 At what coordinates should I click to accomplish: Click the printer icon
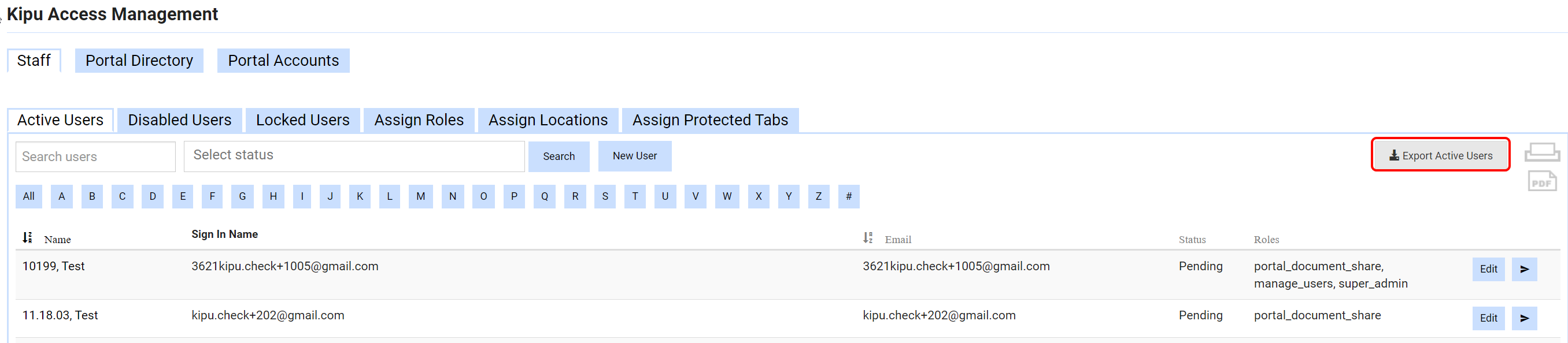1541,152
